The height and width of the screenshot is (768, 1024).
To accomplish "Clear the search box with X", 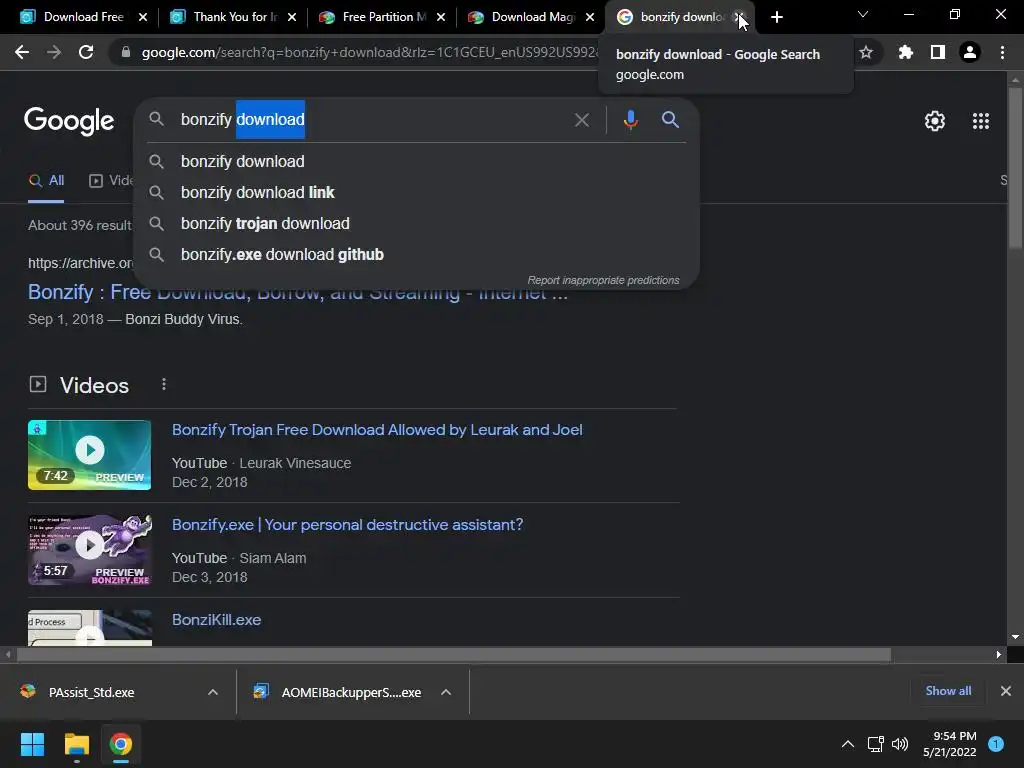I will (581, 120).
